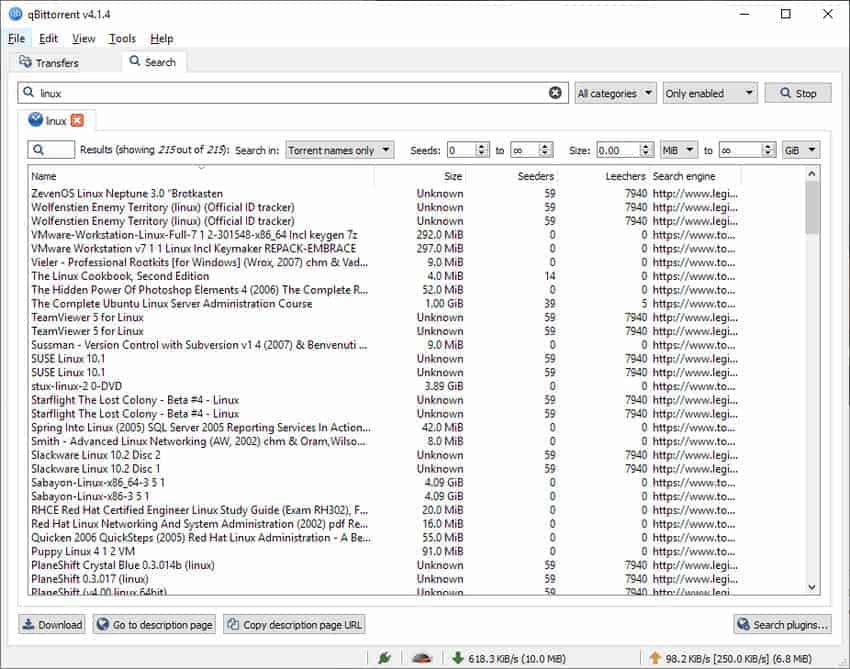Viewport: 850px width, 669px height.
Task: Click the results filter input box
Action: point(51,150)
